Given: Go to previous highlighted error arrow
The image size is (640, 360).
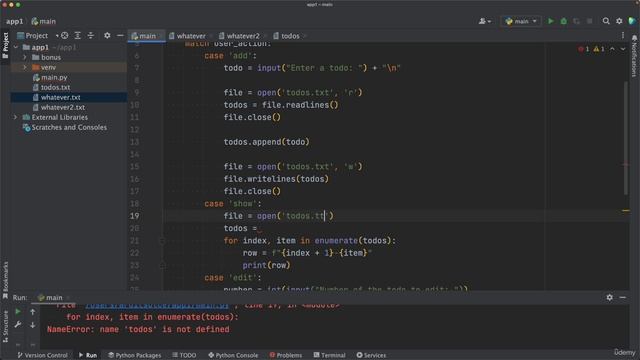Looking at the screenshot, I should click(x=612, y=49).
